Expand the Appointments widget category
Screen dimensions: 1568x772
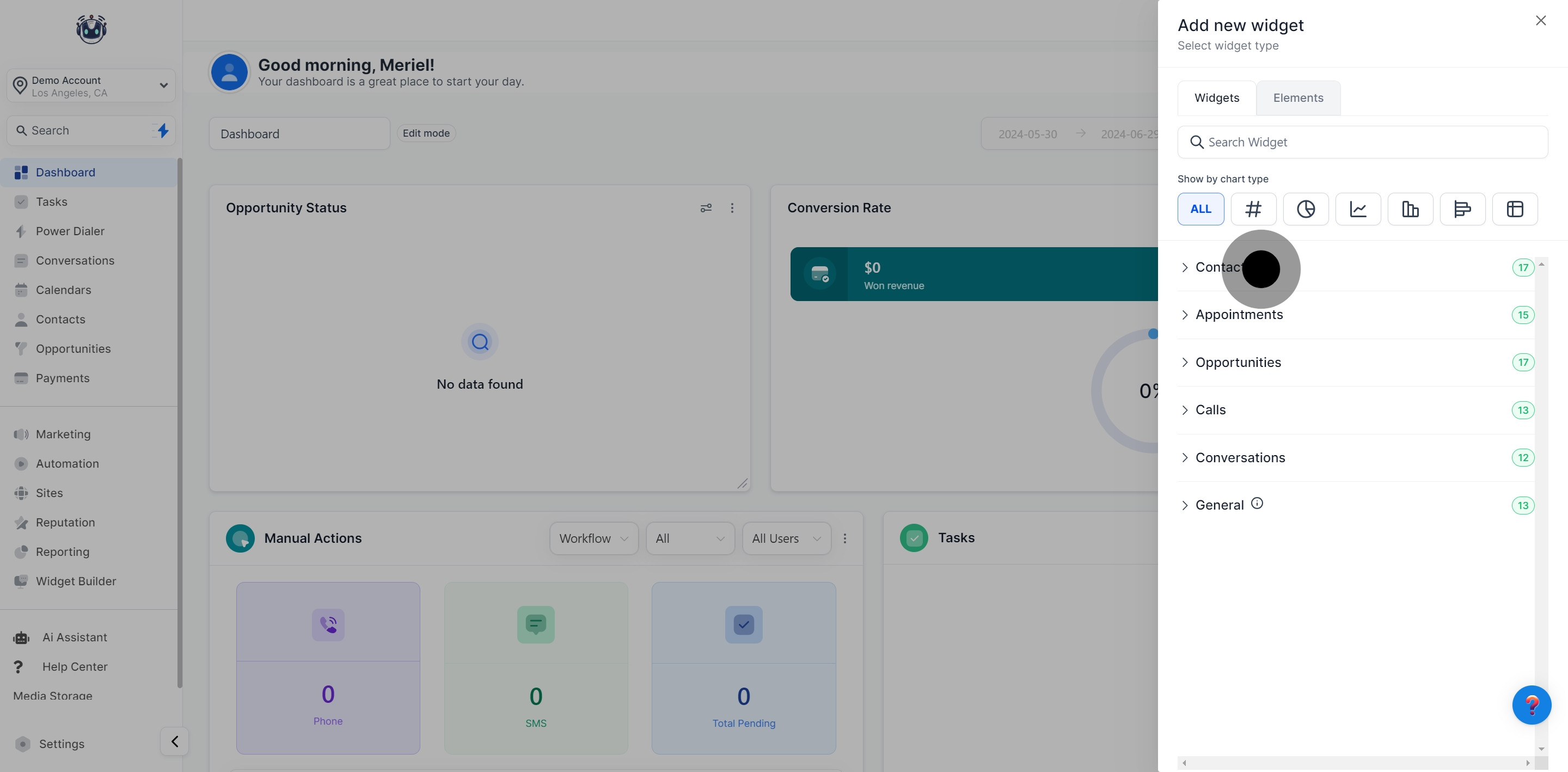pyautogui.click(x=1239, y=315)
